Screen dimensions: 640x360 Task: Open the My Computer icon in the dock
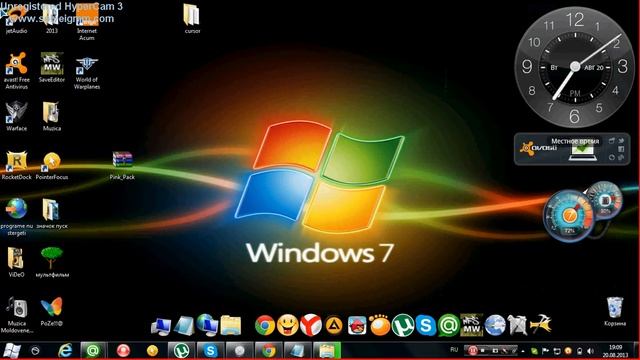[161, 326]
